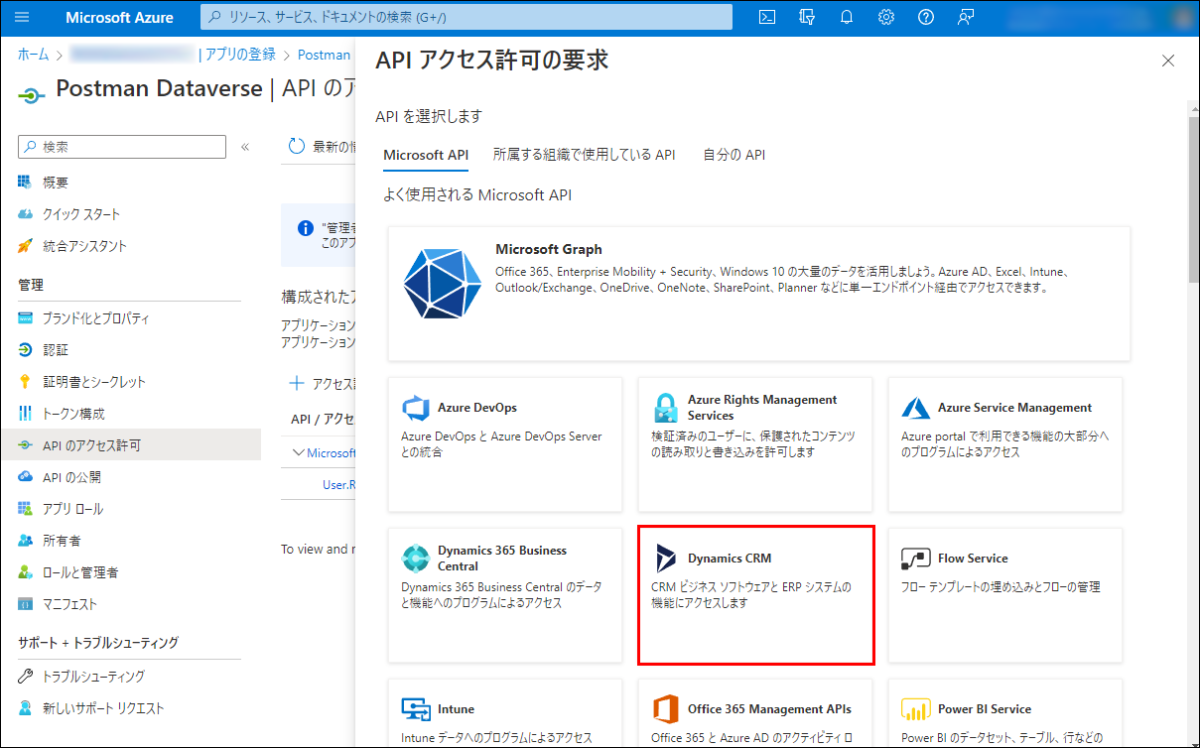The width and height of the screenshot is (1200, 748).
Task: Click the sidebar 検索 box
Action: point(122,147)
